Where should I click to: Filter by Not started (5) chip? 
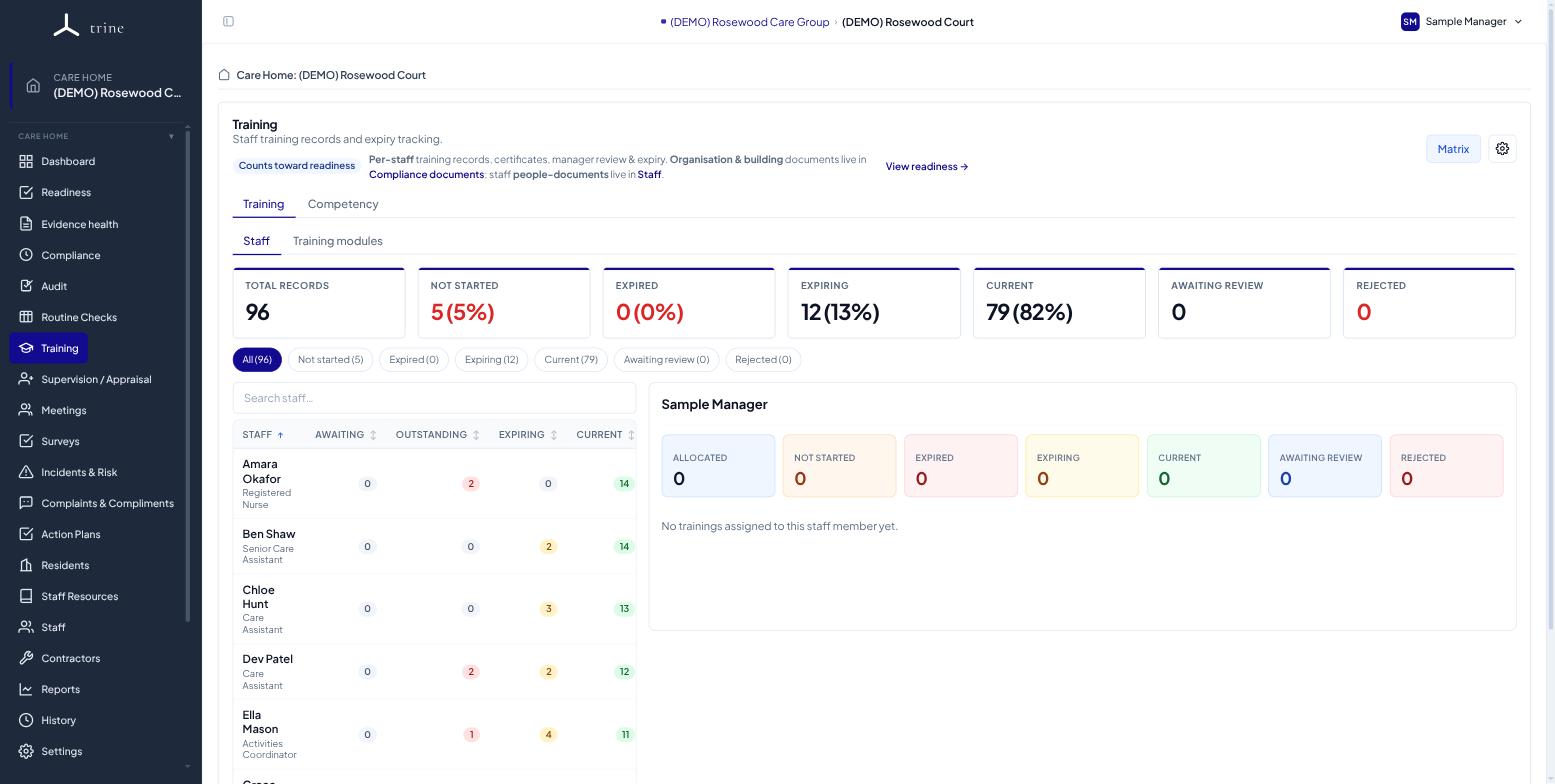331,360
